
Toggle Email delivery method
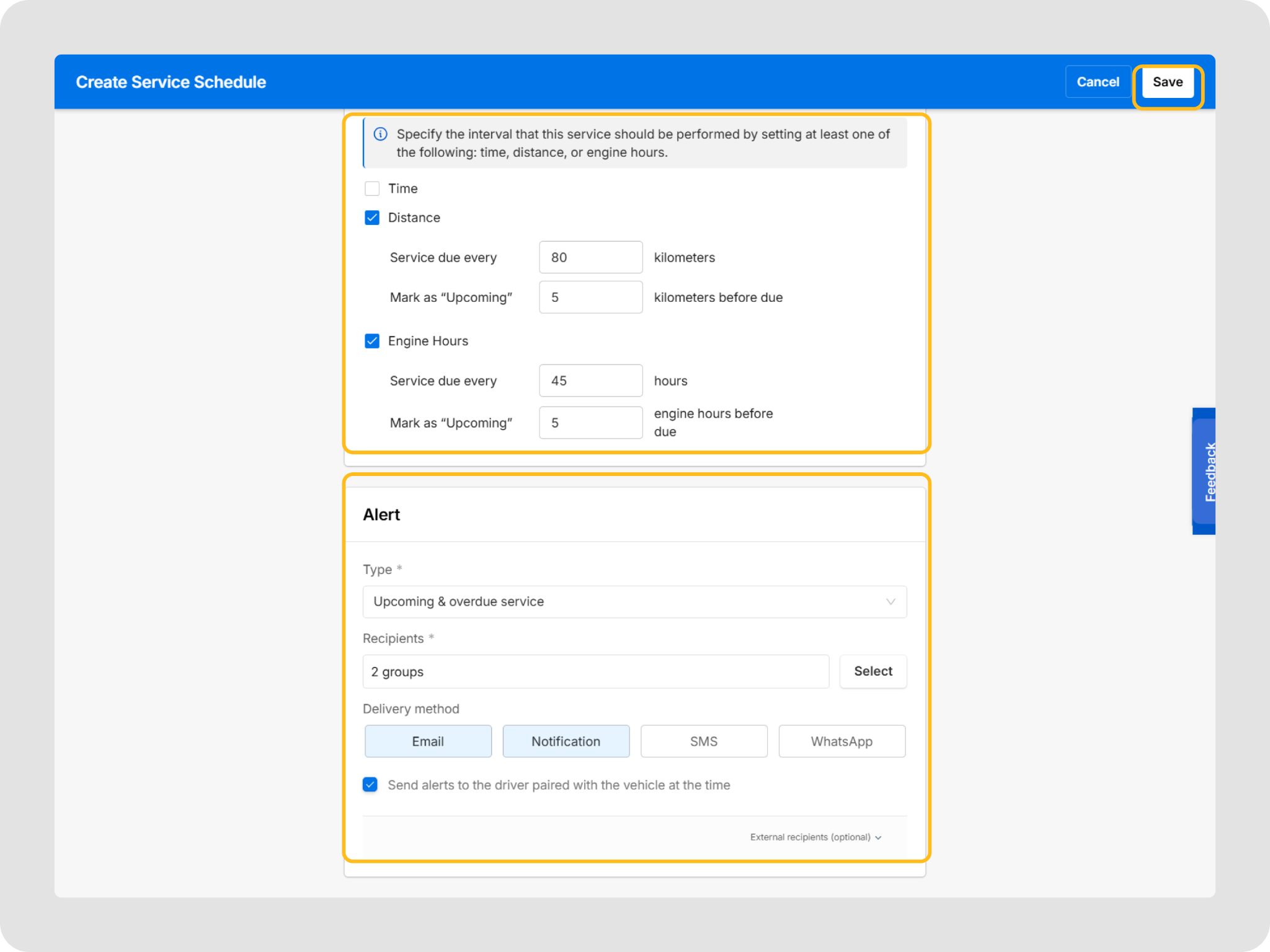pos(428,741)
